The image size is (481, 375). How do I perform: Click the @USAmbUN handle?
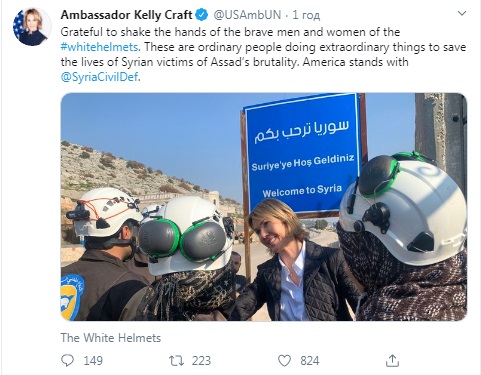pyautogui.click(x=246, y=15)
